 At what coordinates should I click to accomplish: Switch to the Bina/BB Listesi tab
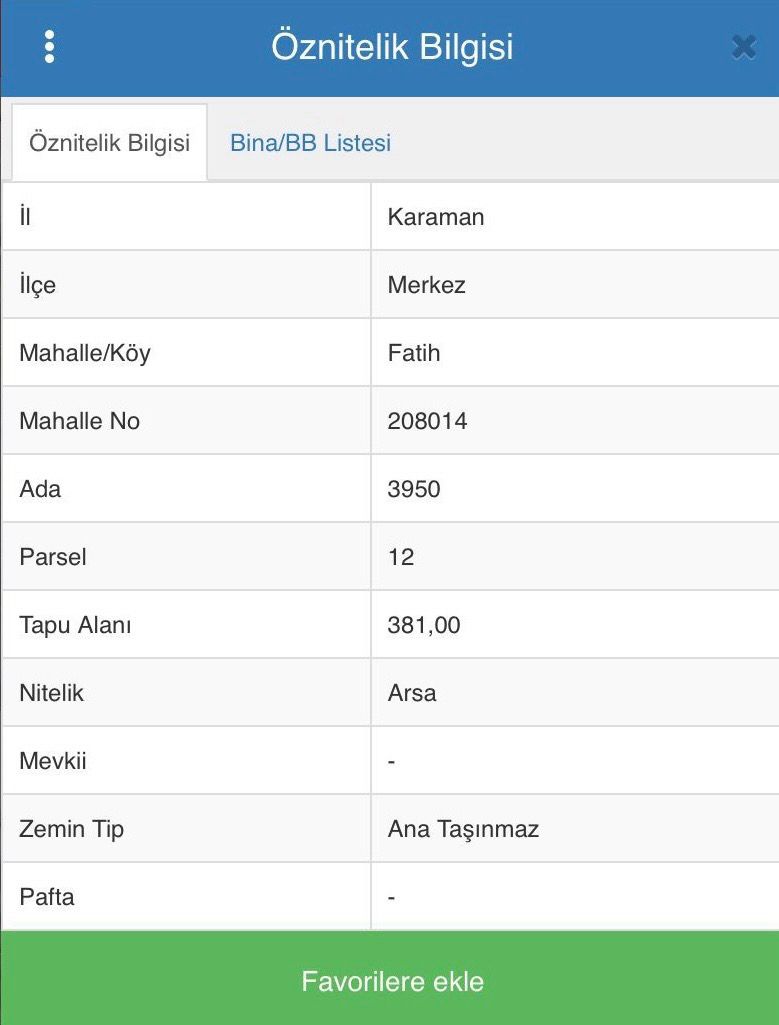[x=310, y=143]
